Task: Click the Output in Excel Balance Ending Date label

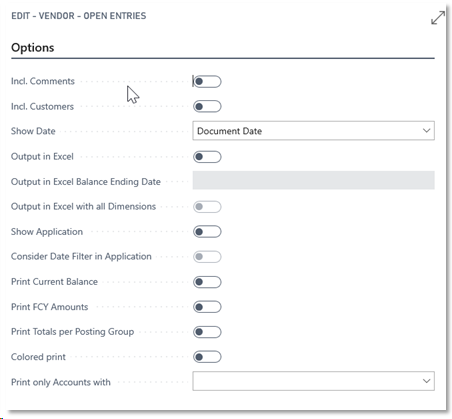Action: [x=86, y=182]
